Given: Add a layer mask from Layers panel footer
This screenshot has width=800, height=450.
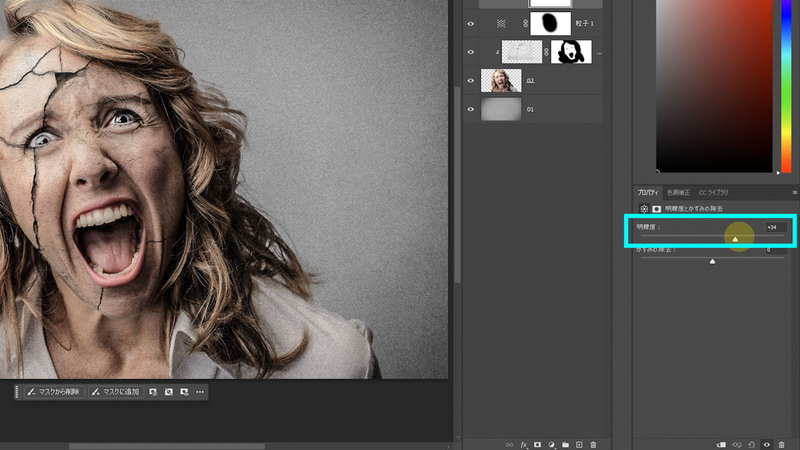Looking at the screenshot, I should click(x=537, y=445).
